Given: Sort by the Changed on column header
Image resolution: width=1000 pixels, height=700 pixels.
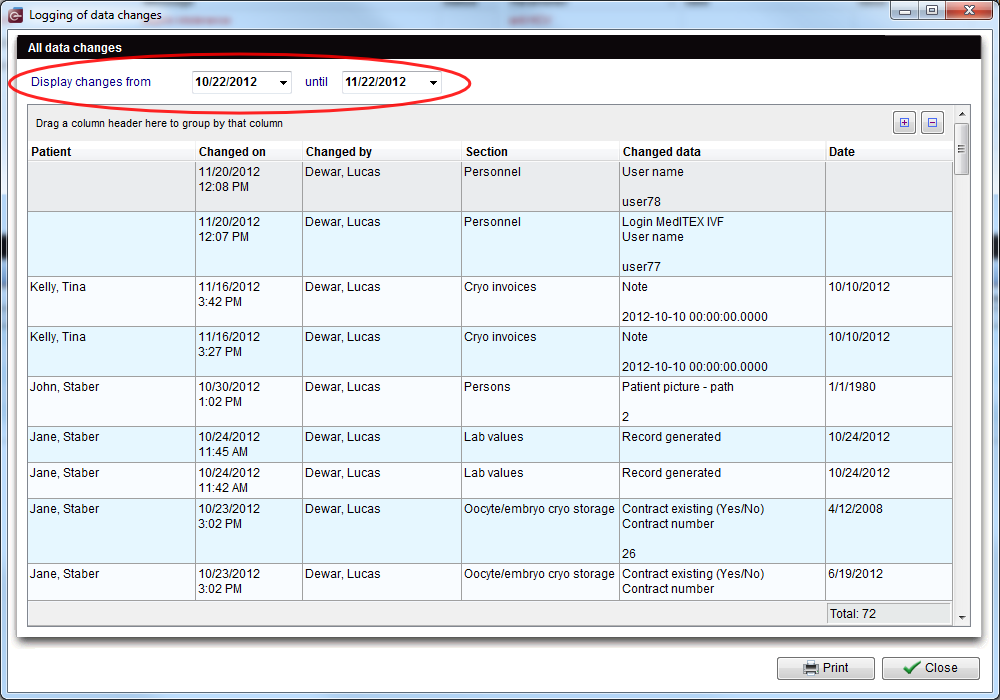Looking at the screenshot, I should coord(249,152).
